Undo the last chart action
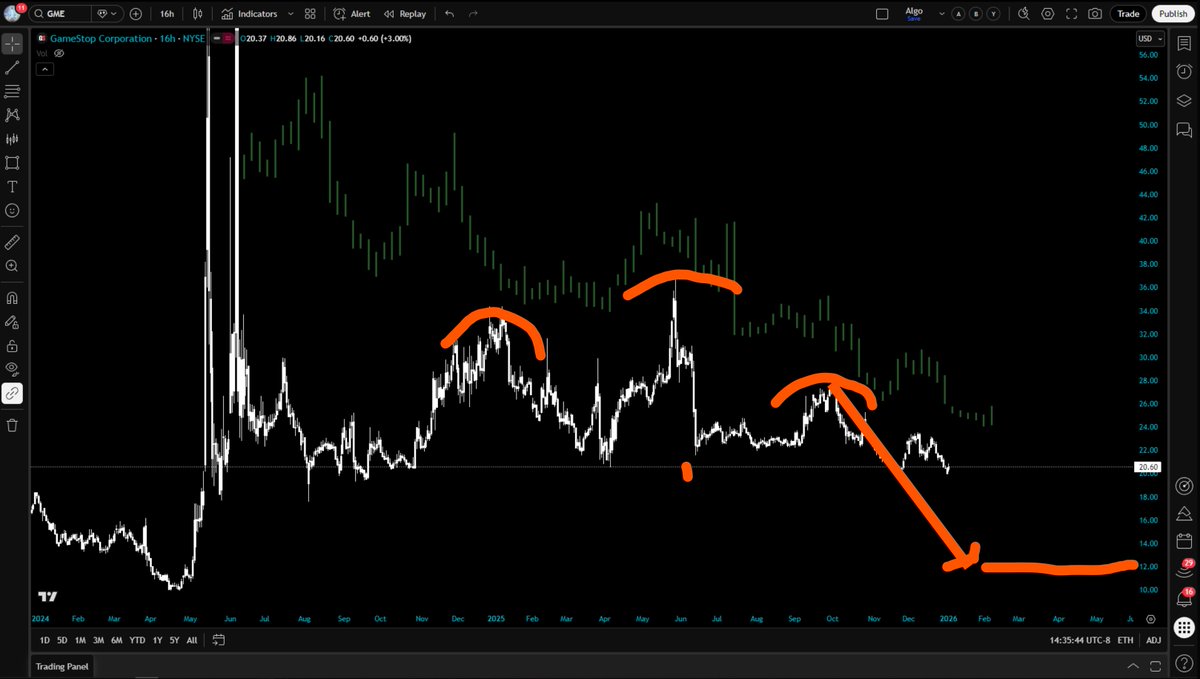 pos(449,14)
